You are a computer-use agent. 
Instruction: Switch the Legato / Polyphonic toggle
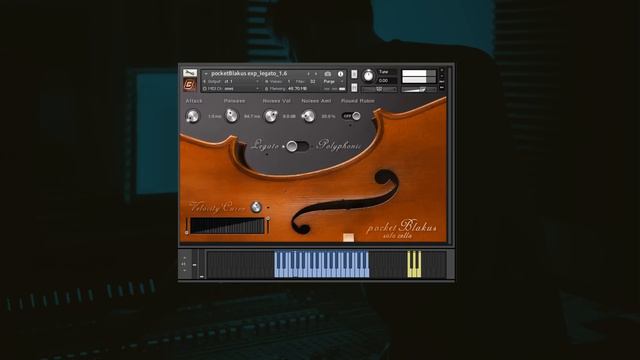(297, 146)
